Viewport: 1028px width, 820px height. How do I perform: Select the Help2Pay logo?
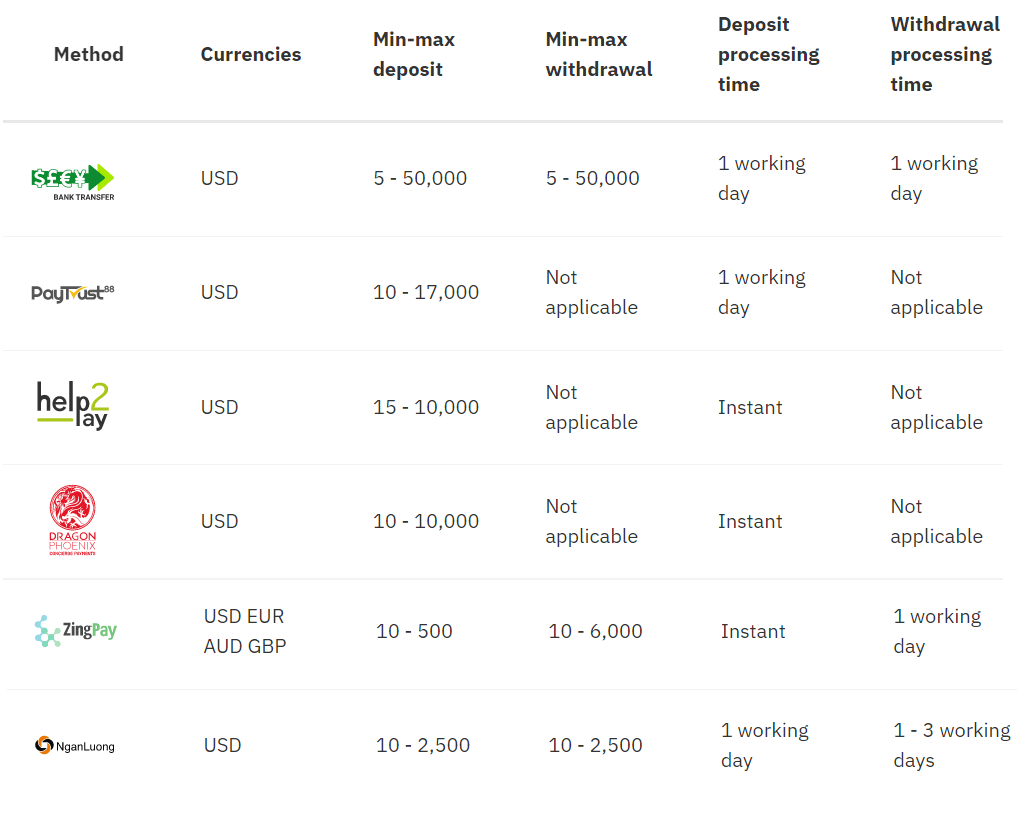point(73,405)
